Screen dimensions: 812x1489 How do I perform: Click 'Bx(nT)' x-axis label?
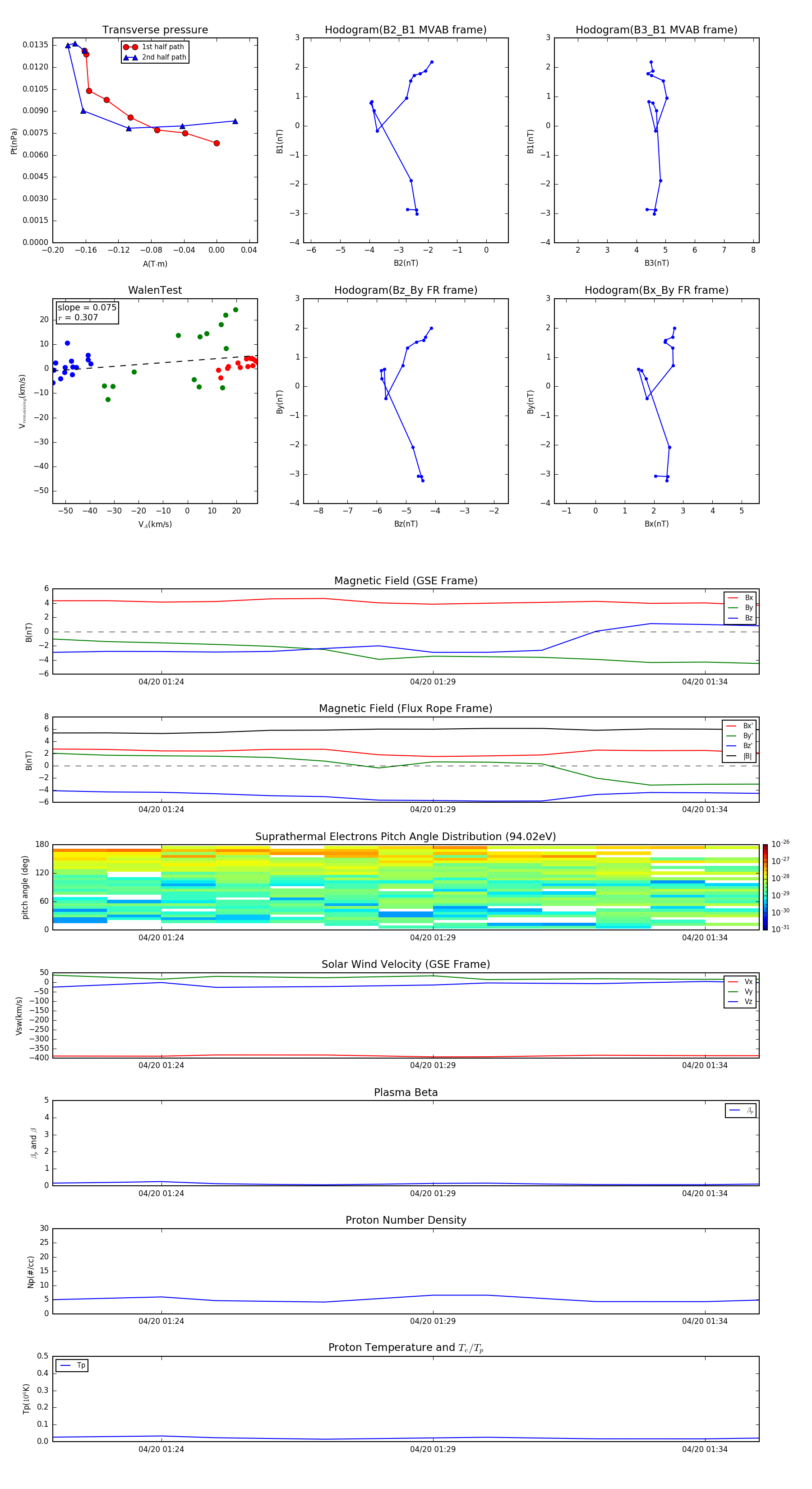pyautogui.click(x=656, y=524)
